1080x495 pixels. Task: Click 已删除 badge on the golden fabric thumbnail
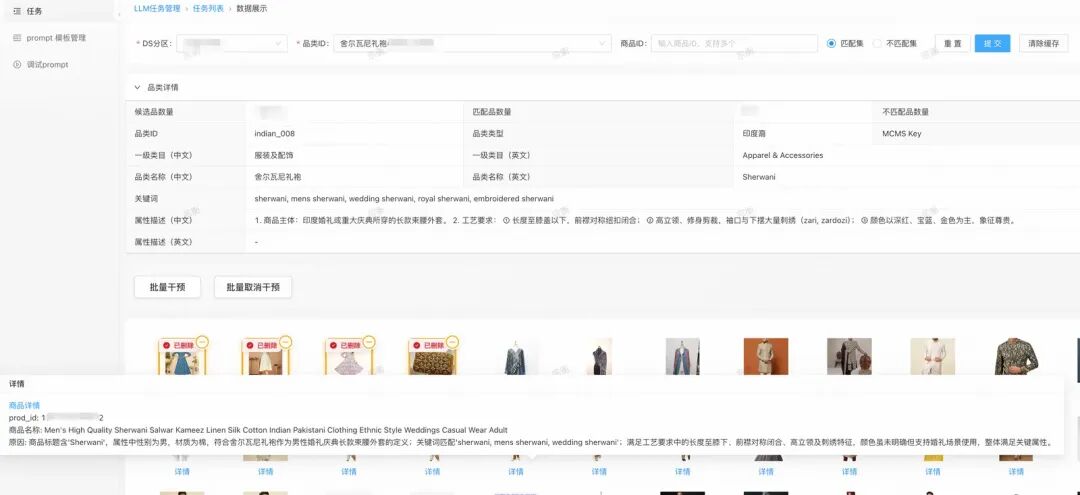[428, 345]
